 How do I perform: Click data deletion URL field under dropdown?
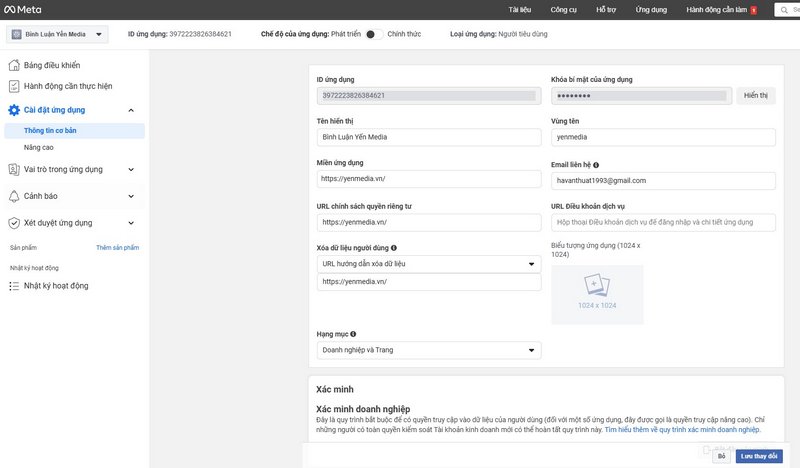point(429,282)
